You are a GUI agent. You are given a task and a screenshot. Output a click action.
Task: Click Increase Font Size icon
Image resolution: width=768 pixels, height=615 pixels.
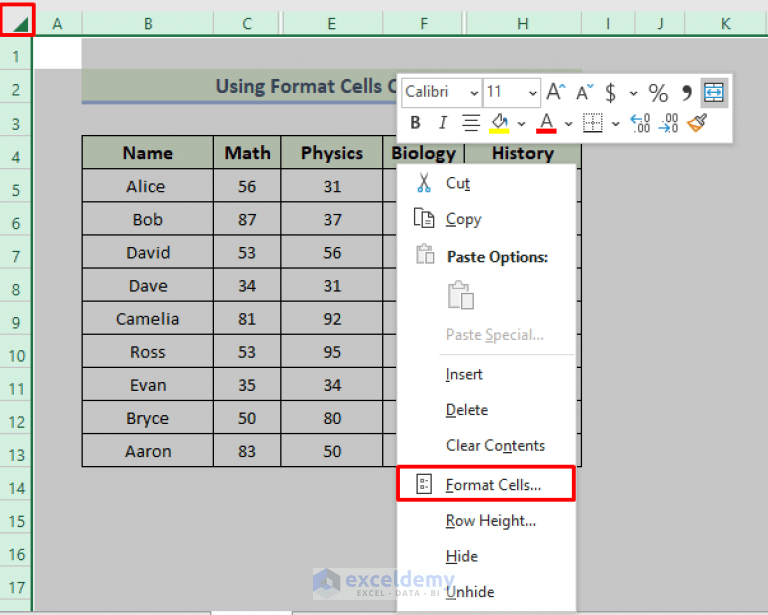[x=556, y=92]
